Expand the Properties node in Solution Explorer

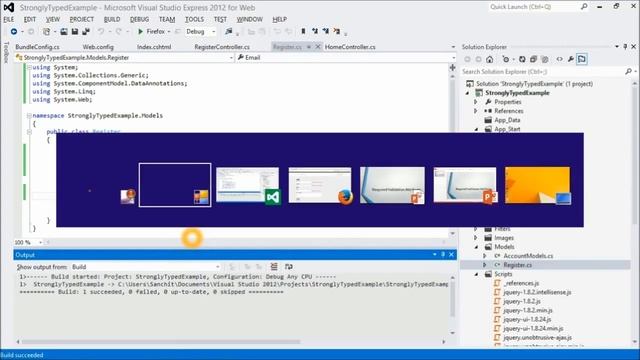pyautogui.click(x=476, y=102)
